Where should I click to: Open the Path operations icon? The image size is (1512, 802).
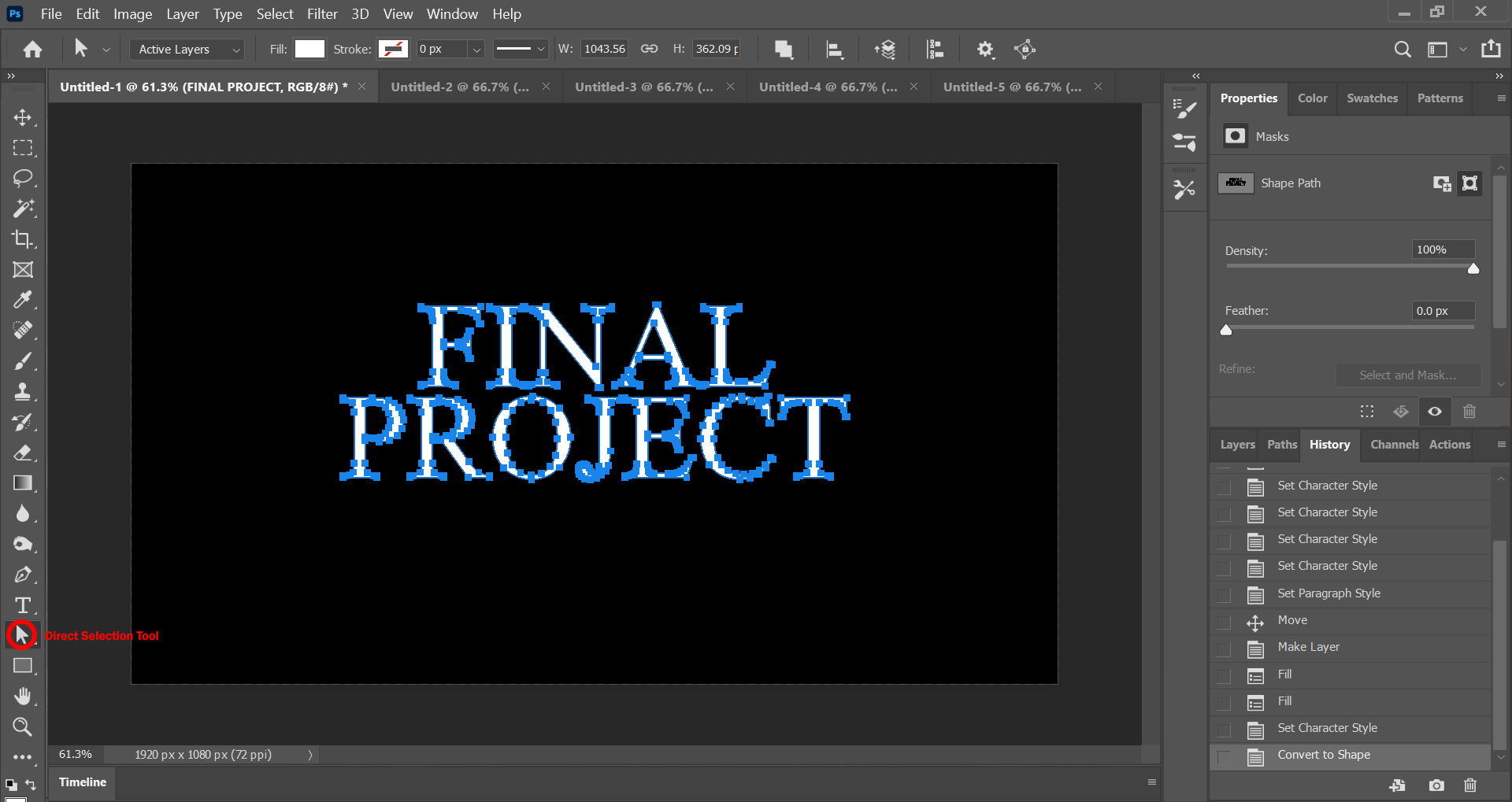(784, 50)
